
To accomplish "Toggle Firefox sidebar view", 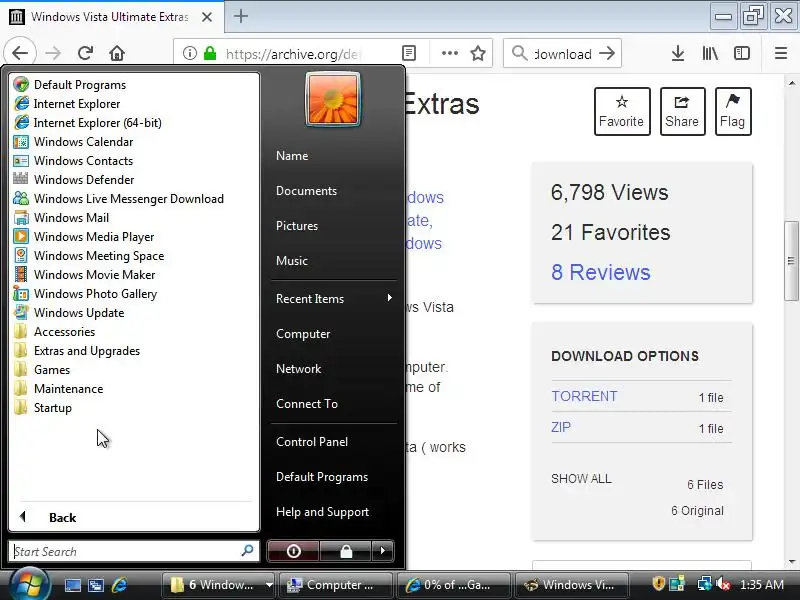I will coord(741,53).
